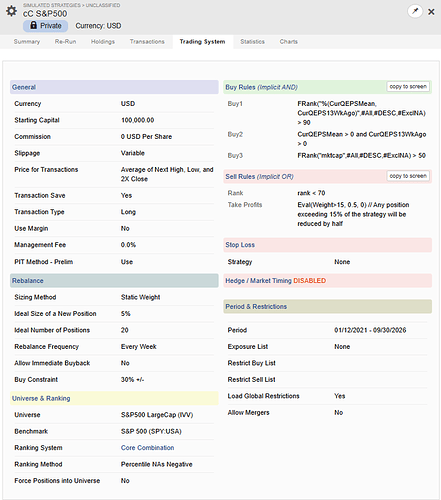Viewport: 441px width, 500px height.
Task: Click the Load Global Restrictions label
Action: [x=263, y=396]
